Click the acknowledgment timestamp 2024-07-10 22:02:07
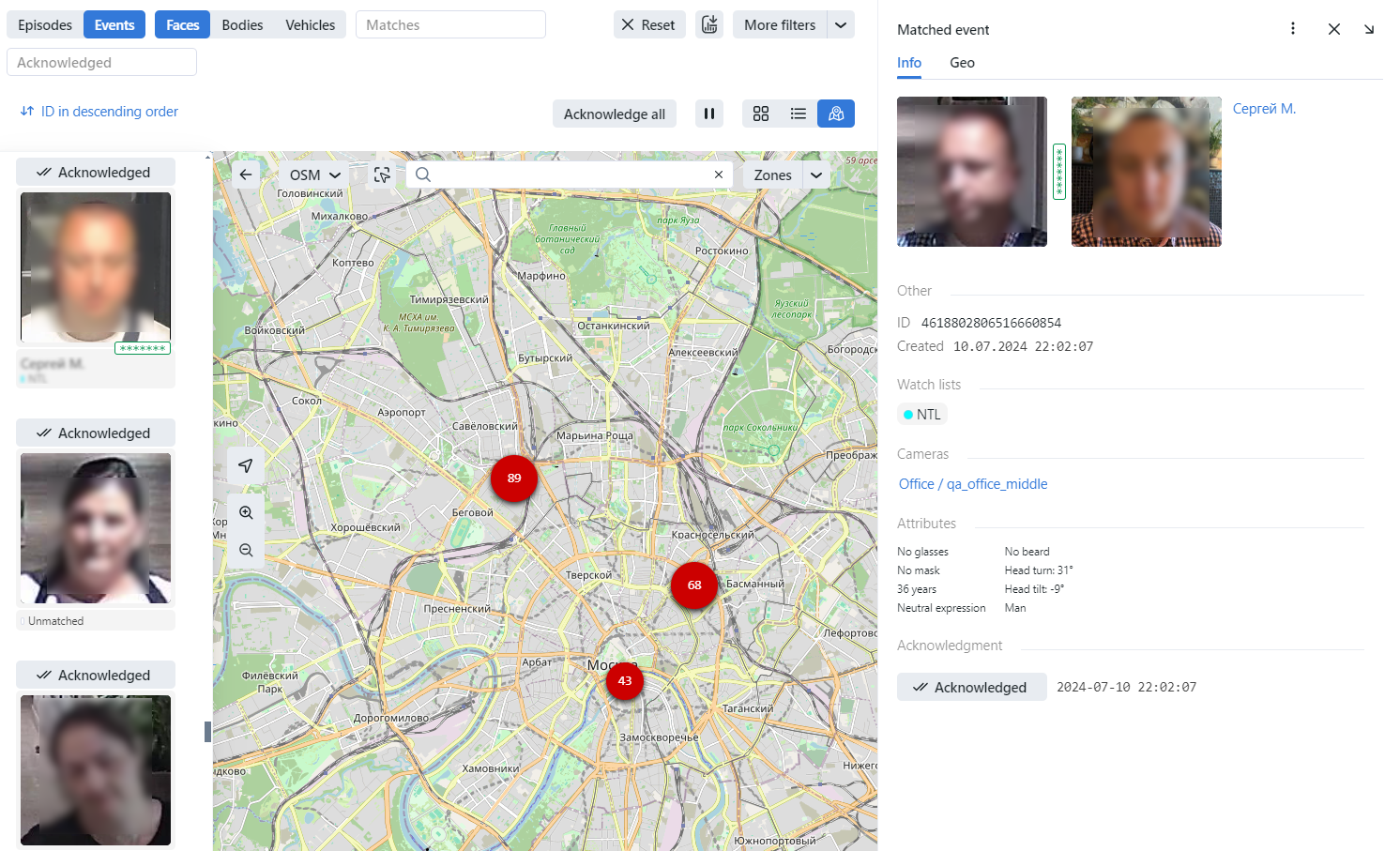The height and width of the screenshot is (851, 1400). [1126, 687]
